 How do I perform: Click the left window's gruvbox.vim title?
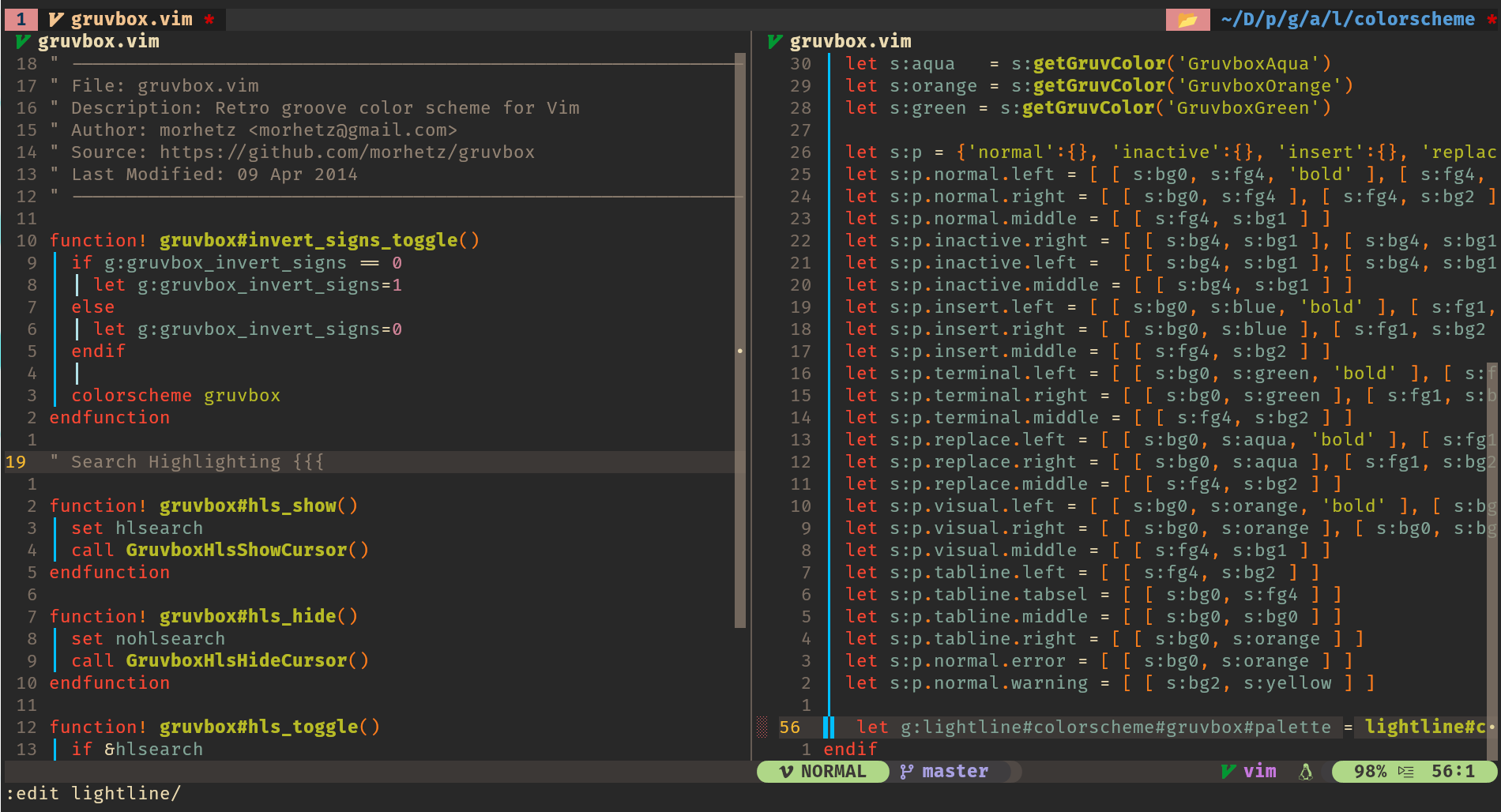coord(99,41)
